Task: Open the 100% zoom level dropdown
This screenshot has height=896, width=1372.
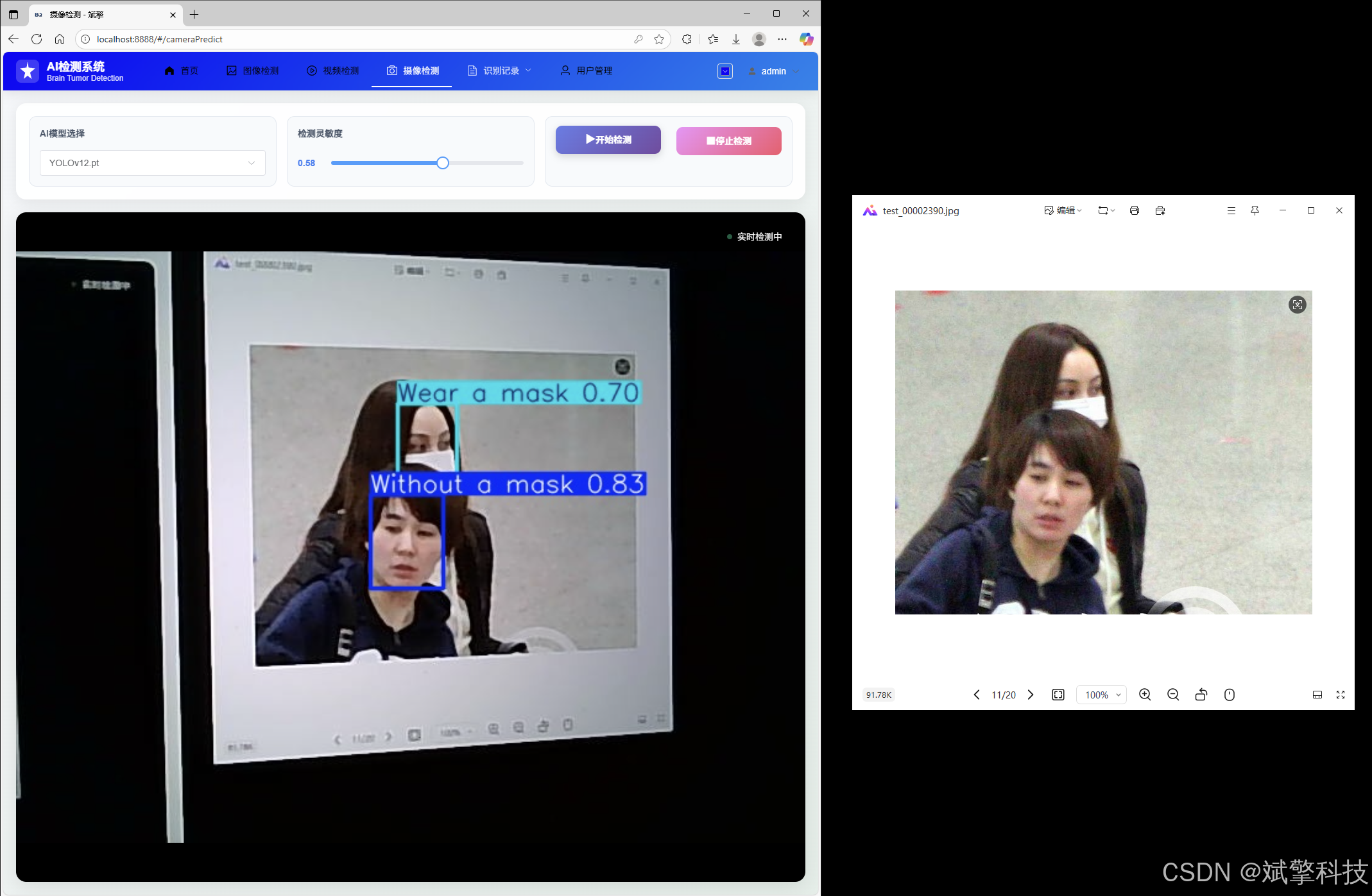Action: pyautogui.click(x=1102, y=695)
